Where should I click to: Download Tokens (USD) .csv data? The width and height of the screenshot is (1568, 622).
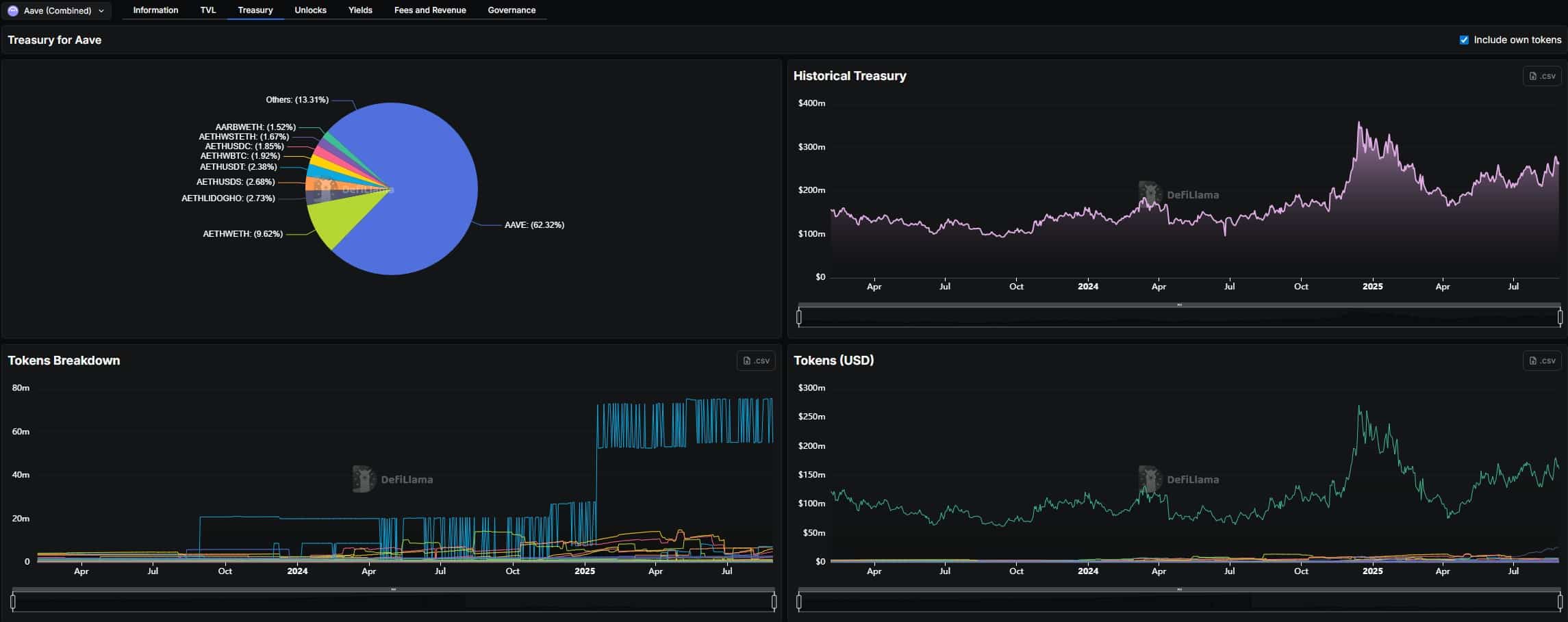point(1541,361)
